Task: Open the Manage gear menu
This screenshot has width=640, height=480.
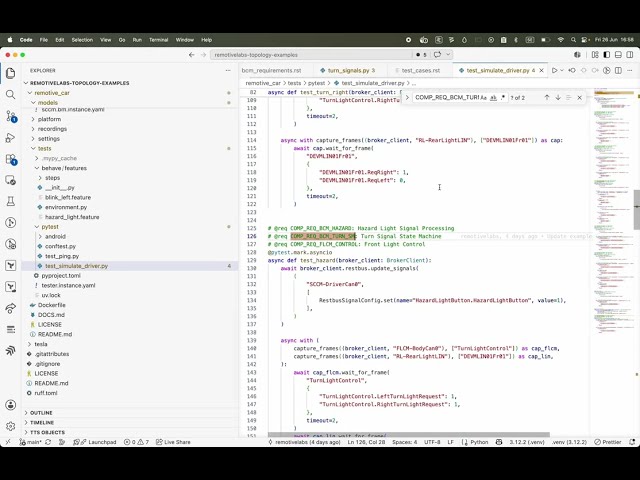Action: click(11, 426)
